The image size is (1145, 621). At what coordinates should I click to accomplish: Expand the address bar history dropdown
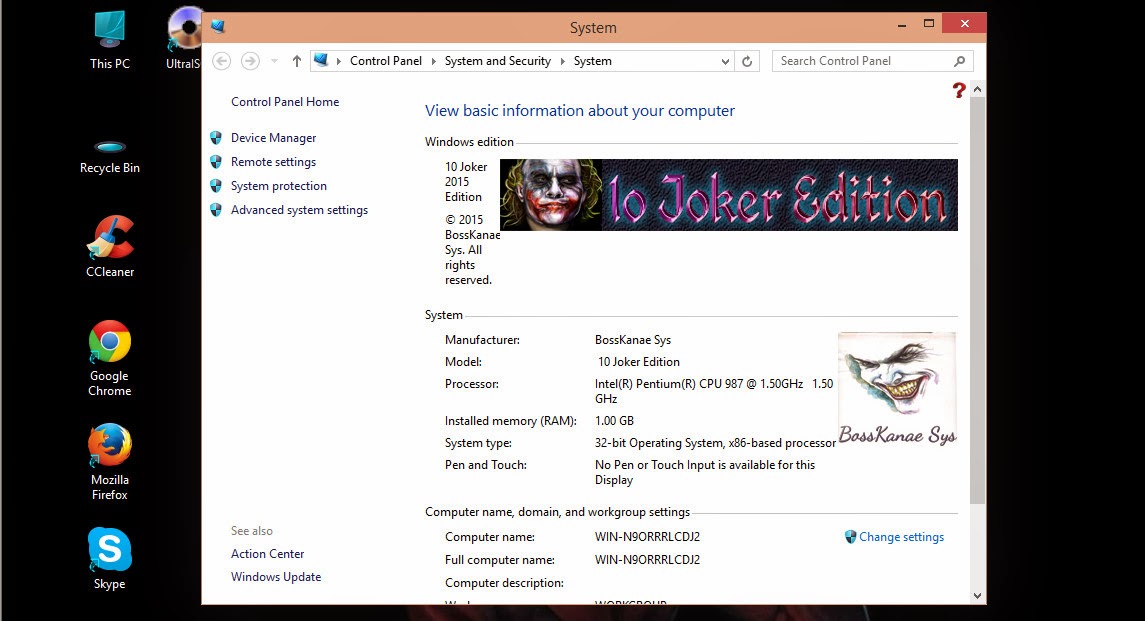click(725, 61)
